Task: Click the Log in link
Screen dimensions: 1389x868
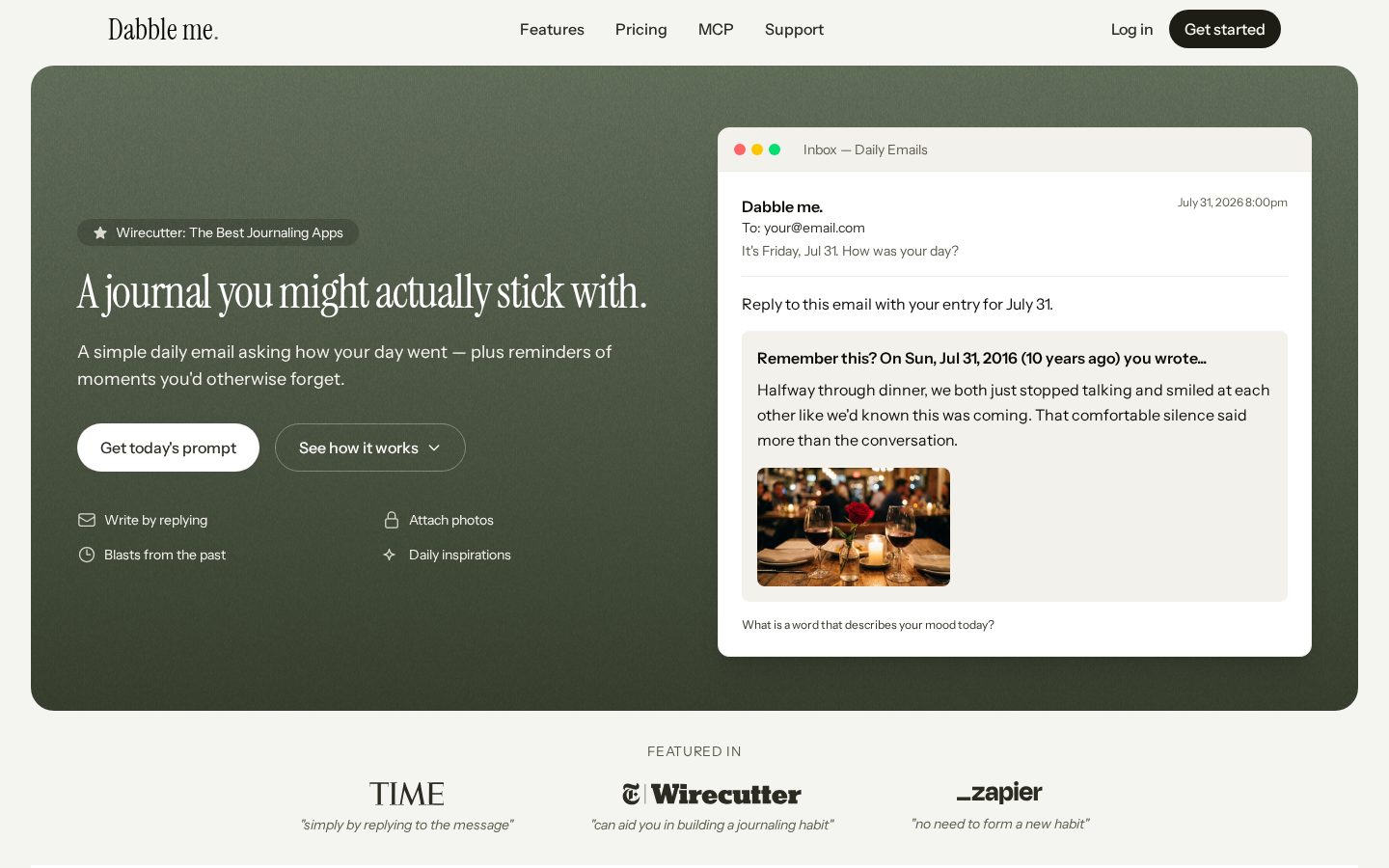Action: point(1131,30)
